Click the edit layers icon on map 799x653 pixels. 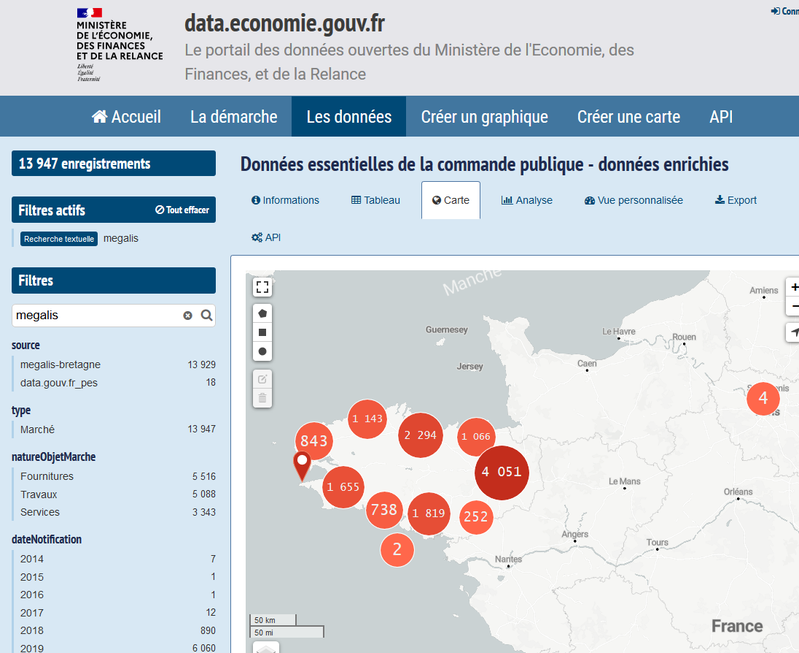[x=262, y=379]
